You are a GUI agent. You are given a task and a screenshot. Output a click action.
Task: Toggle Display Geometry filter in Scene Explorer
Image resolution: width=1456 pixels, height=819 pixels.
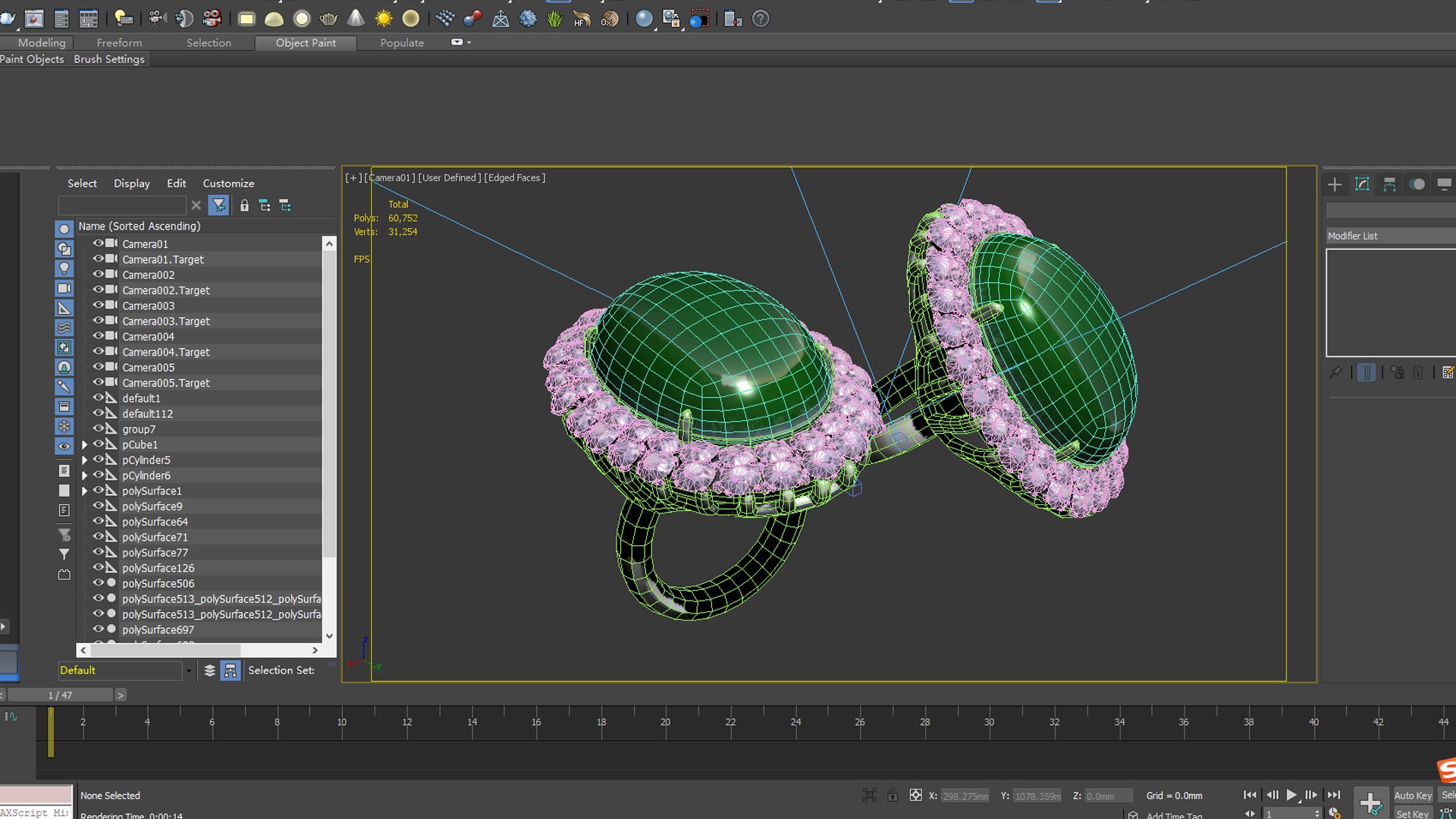point(64,229)
